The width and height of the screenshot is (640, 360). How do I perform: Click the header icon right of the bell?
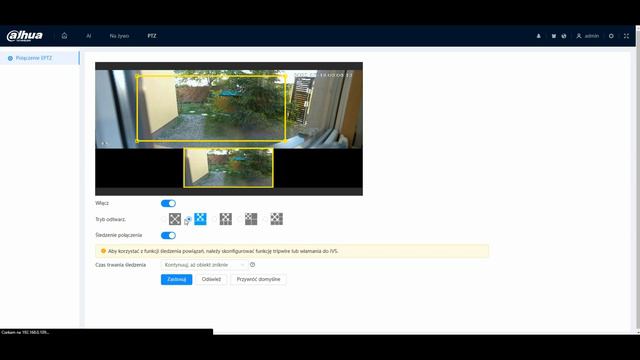pyautogui.click(x=554, y=36)
